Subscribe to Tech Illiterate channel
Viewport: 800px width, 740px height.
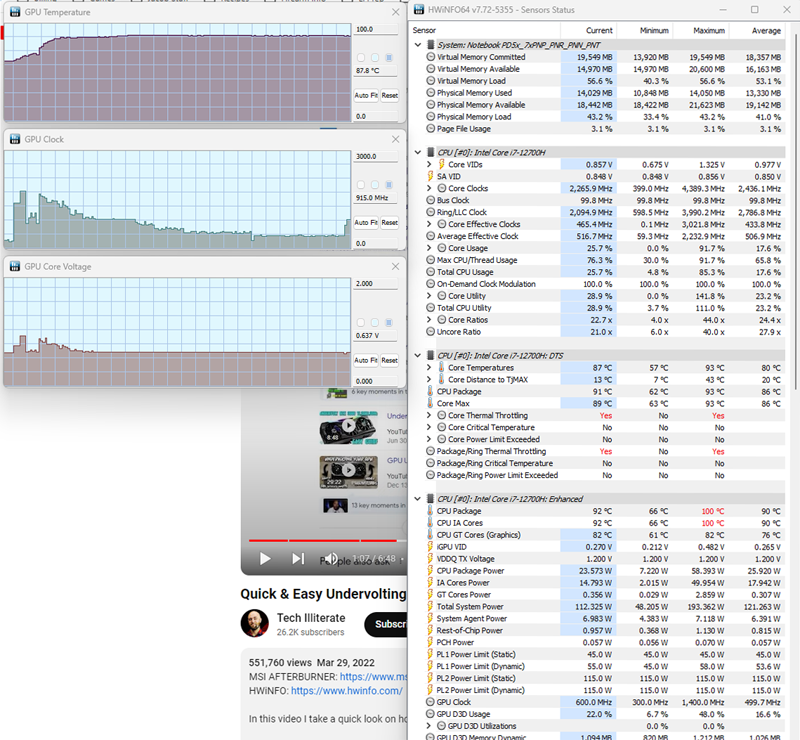pyautogui.click(x=386, y=624)
